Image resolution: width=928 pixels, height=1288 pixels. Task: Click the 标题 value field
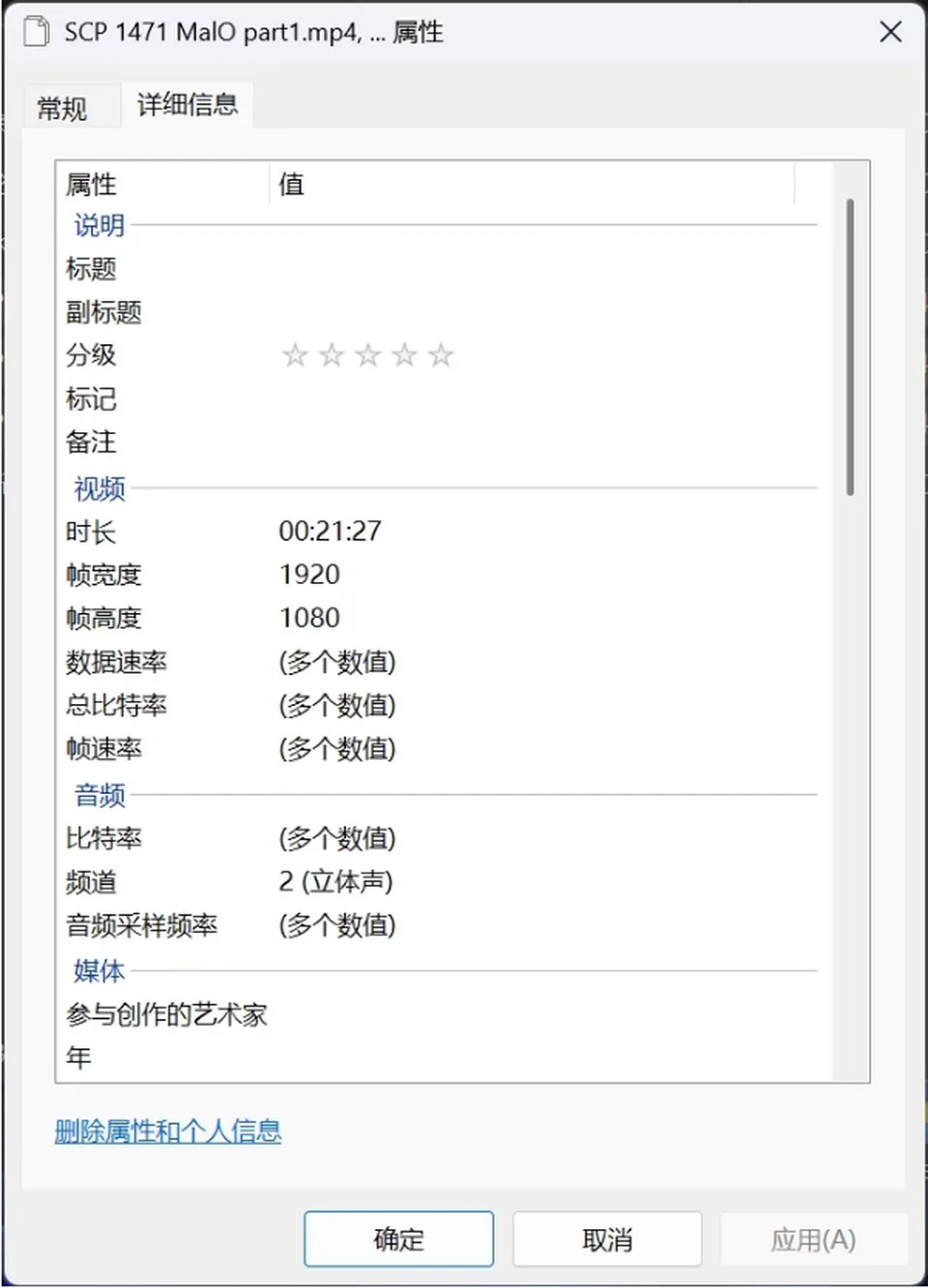click(546, 269)
